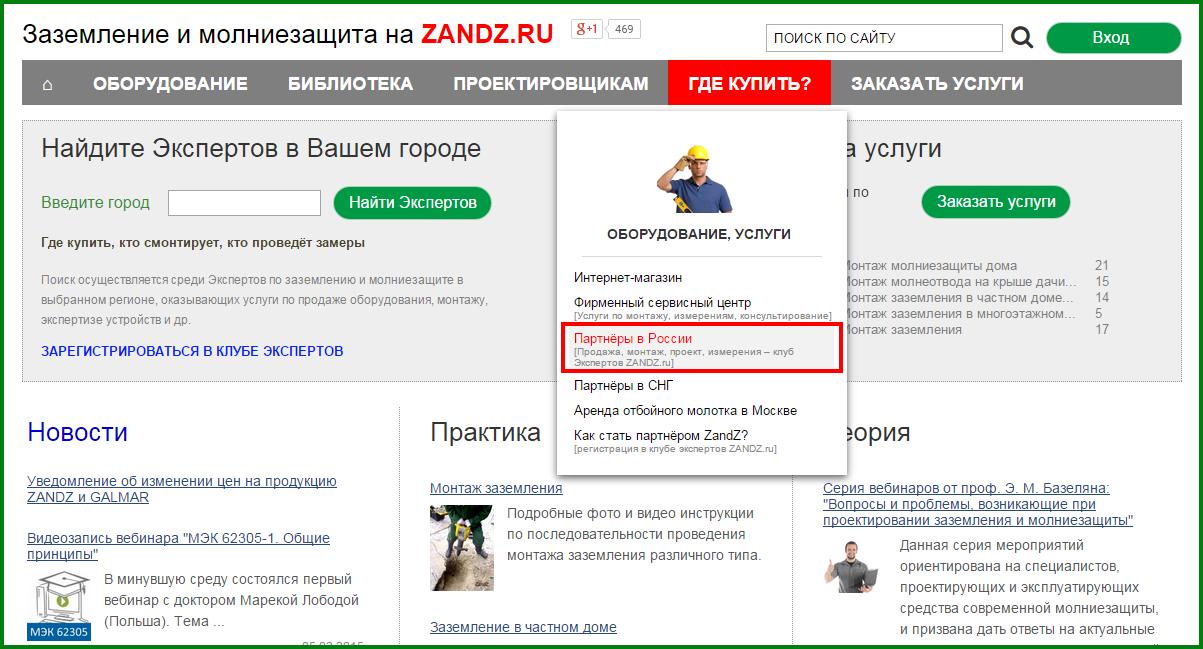
Task: Open the ГДЕ КУПИТЬ? dropdown menu
Action: pyautogui.click(x=748, y=84)
